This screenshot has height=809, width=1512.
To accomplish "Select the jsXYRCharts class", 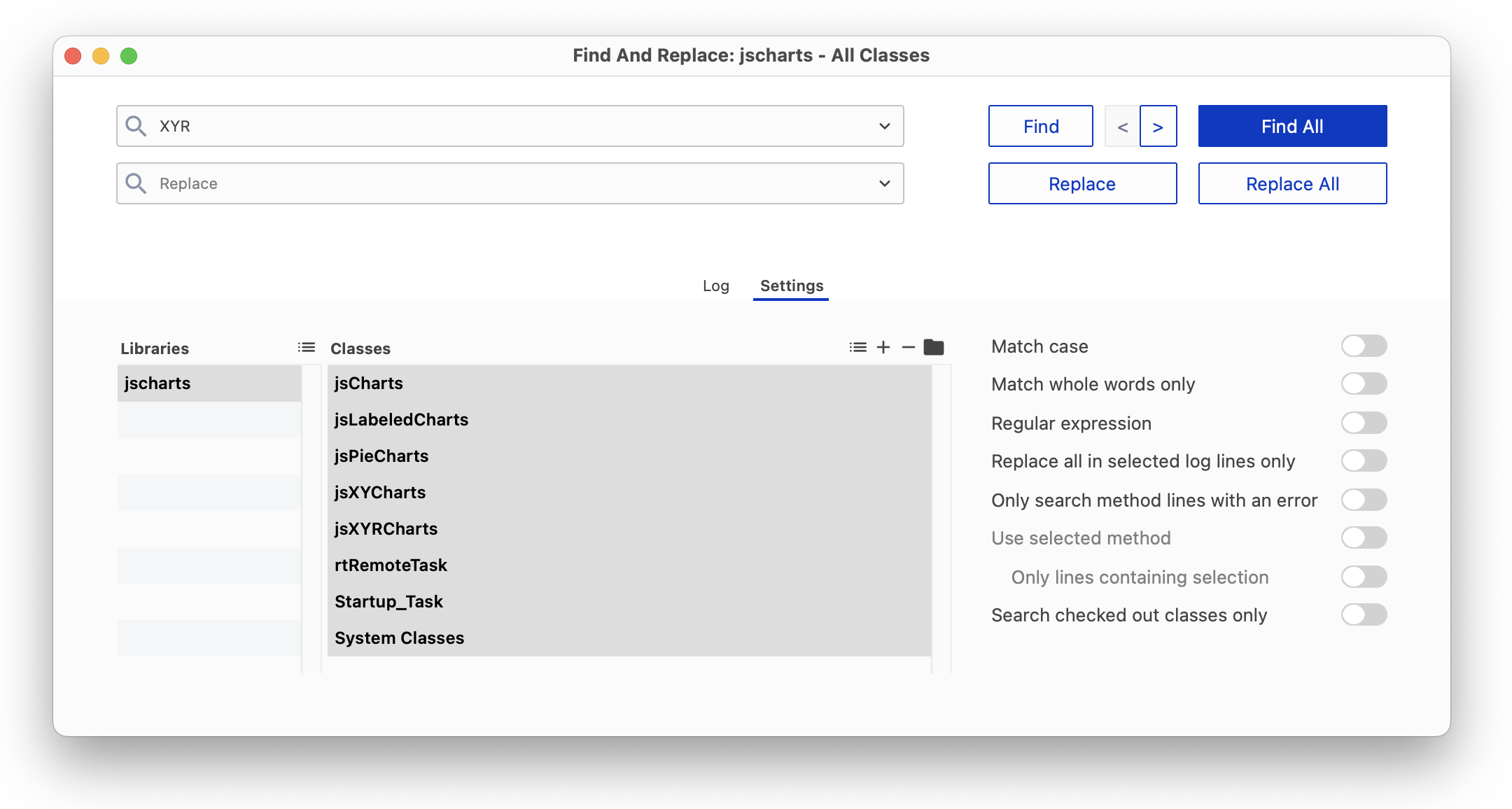I will coord(629,529).
